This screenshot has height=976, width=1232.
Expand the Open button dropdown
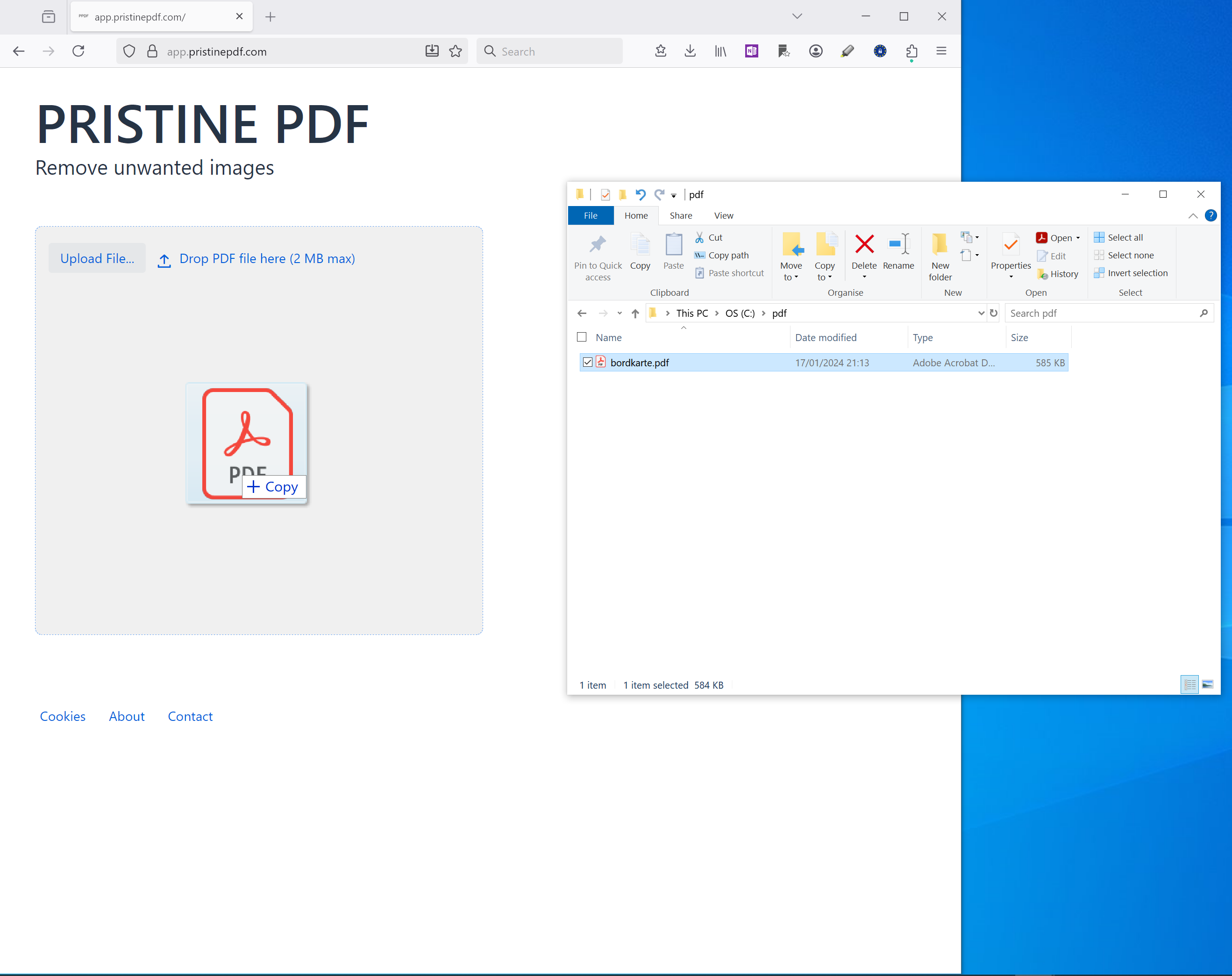[x=1077, y=237]
